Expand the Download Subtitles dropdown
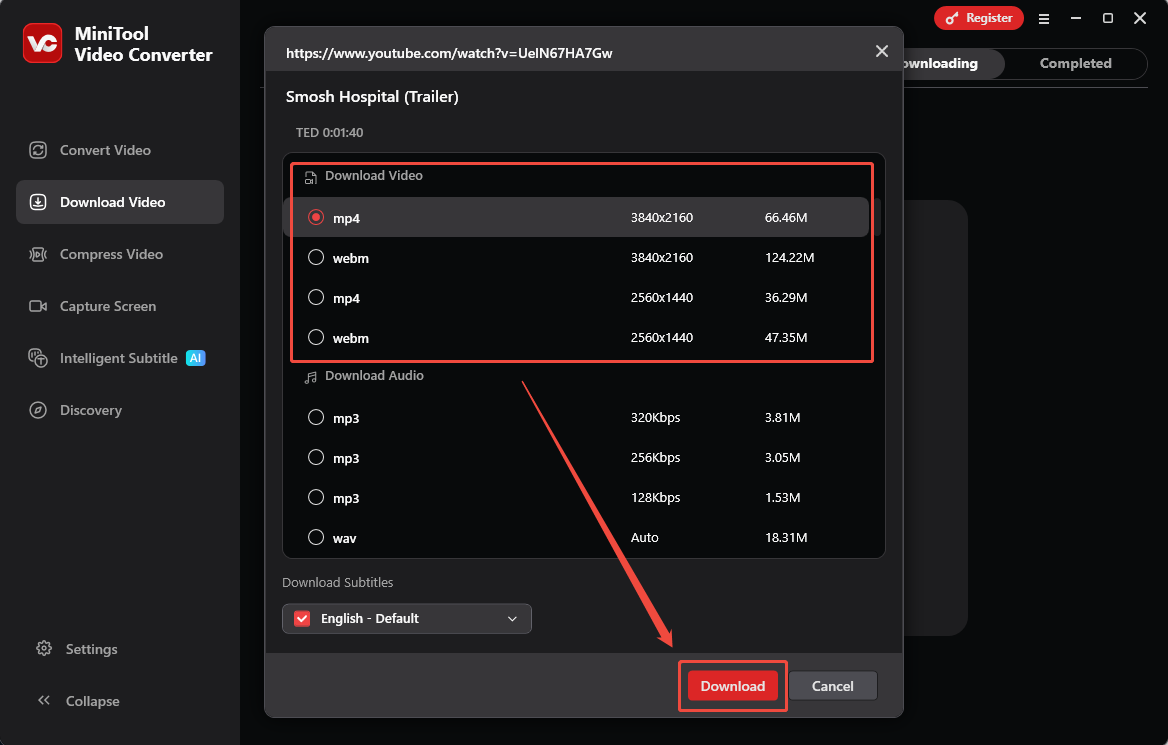1168x745 pixels. point(512,618)
